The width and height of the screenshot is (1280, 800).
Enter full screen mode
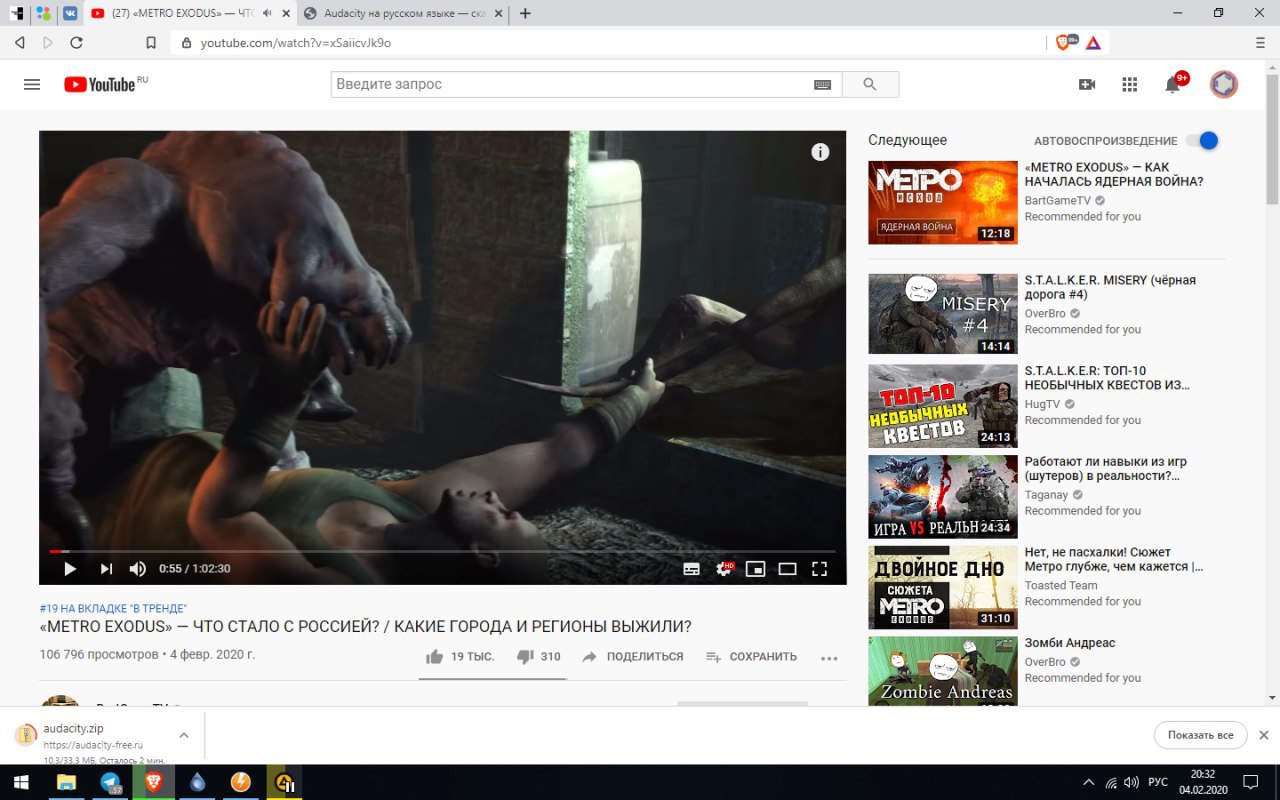(x=820, y=569)
